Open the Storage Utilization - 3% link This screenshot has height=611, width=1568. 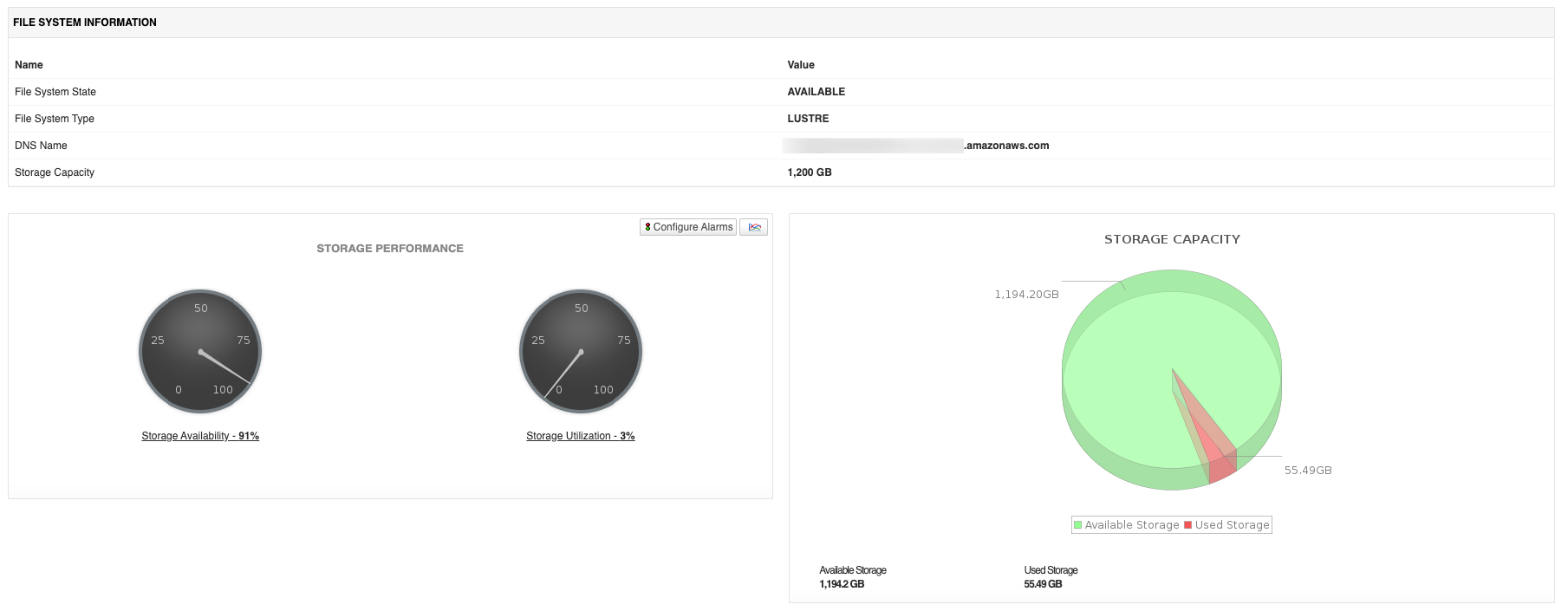point(581,436)
